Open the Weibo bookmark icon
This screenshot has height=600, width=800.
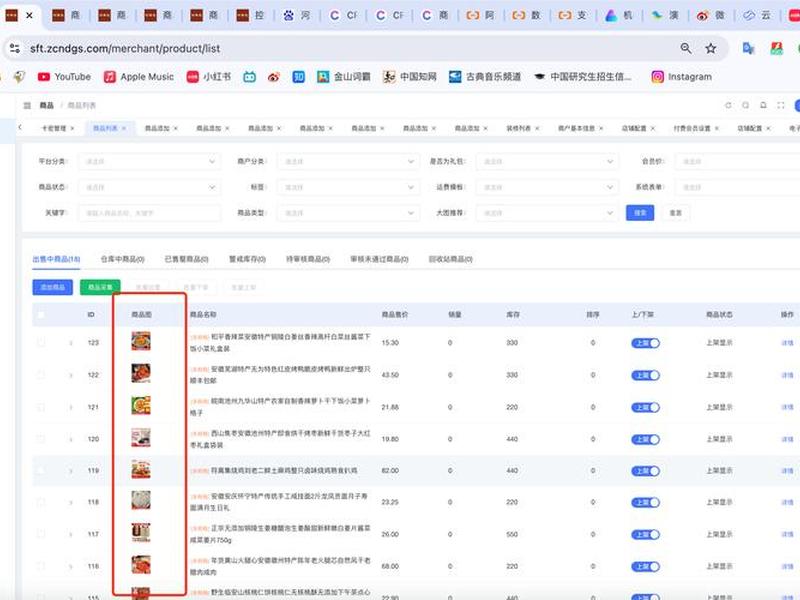[274, 77]
